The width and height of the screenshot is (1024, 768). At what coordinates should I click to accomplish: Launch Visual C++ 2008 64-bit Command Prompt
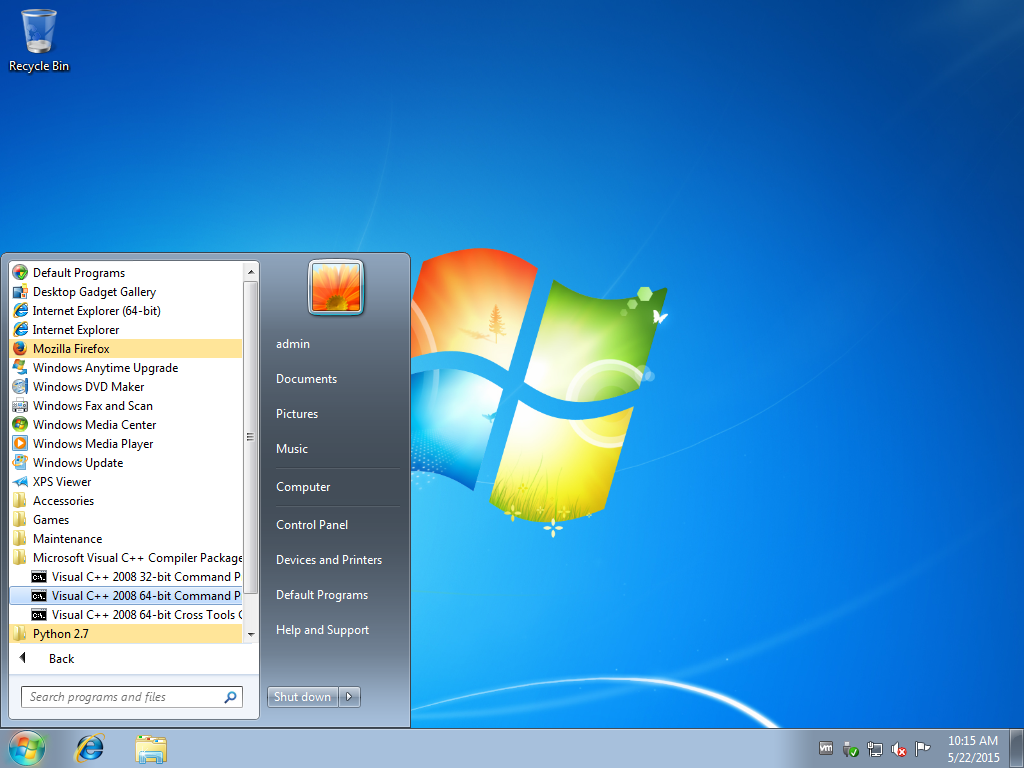126,596
